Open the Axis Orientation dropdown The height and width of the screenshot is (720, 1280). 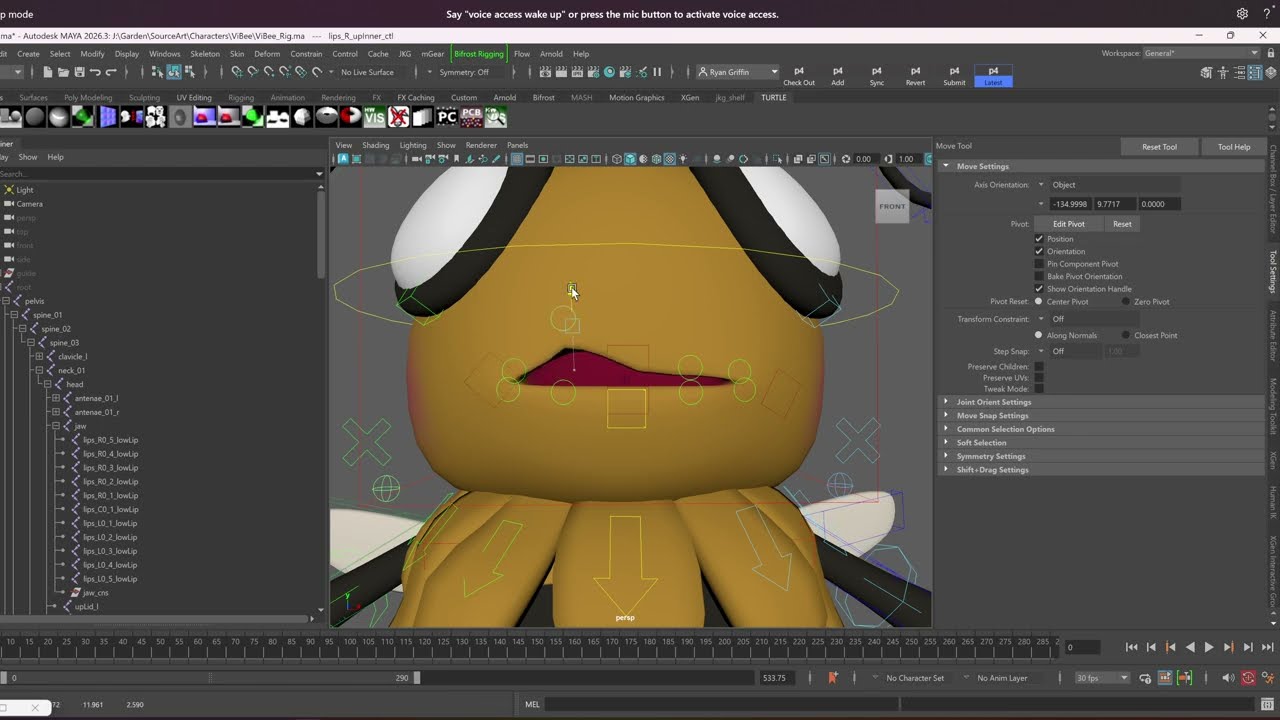1108,185
